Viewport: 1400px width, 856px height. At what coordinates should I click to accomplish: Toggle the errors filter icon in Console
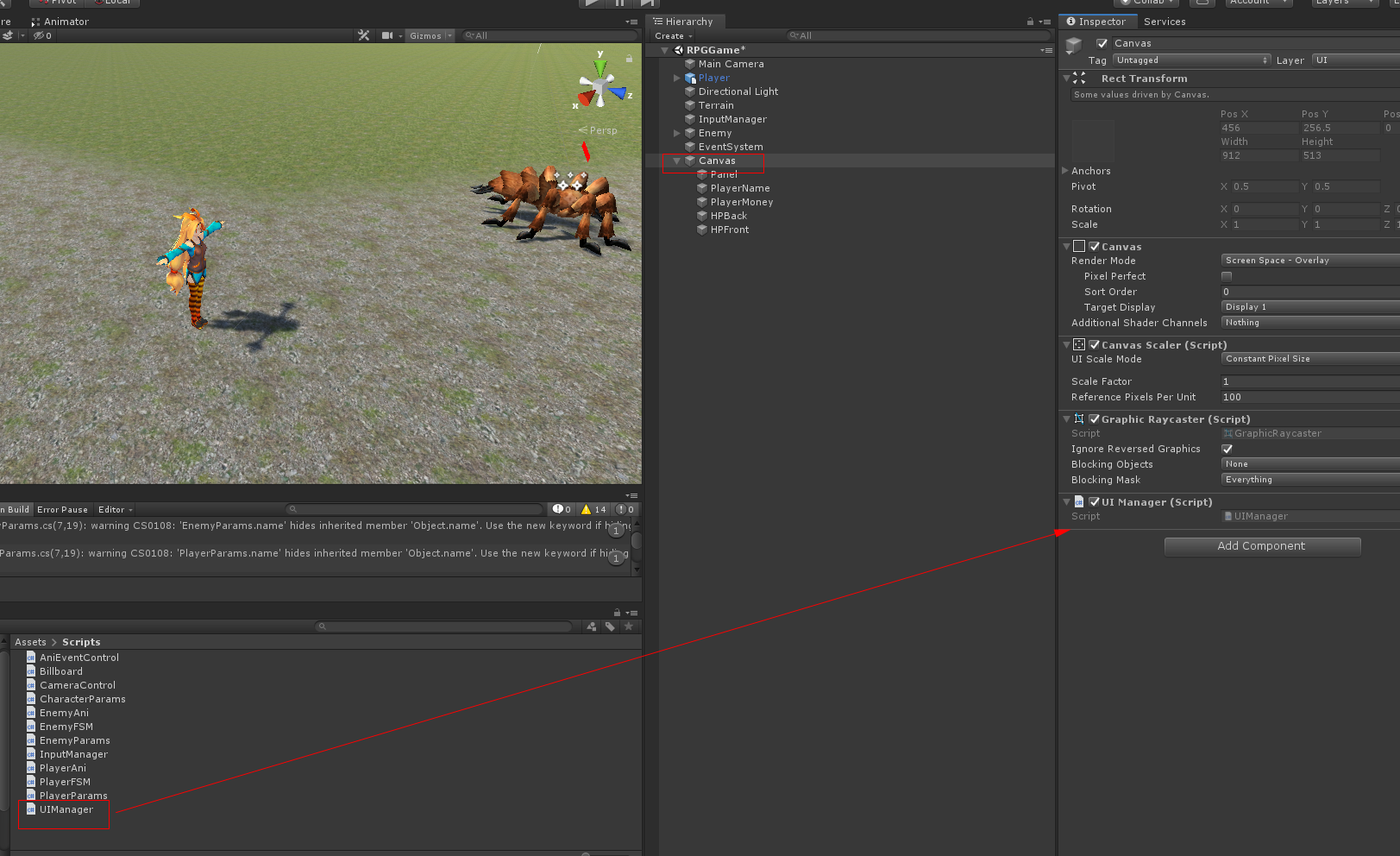(x=625, y=509)
